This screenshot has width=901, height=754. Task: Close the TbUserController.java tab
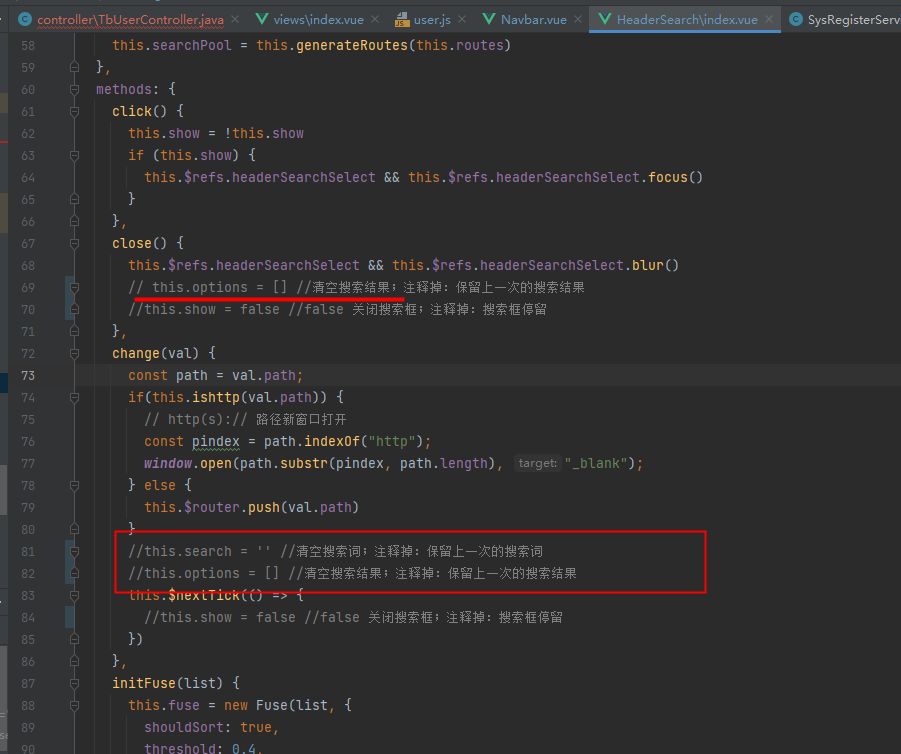(235, 20)
